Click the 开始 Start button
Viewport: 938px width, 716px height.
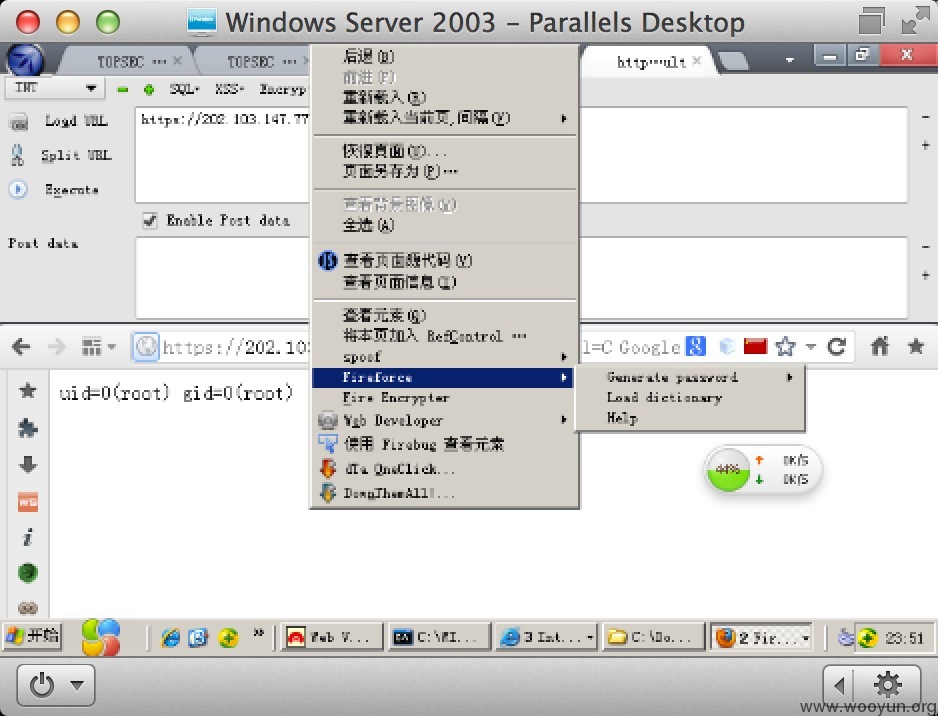coord(34,636)
